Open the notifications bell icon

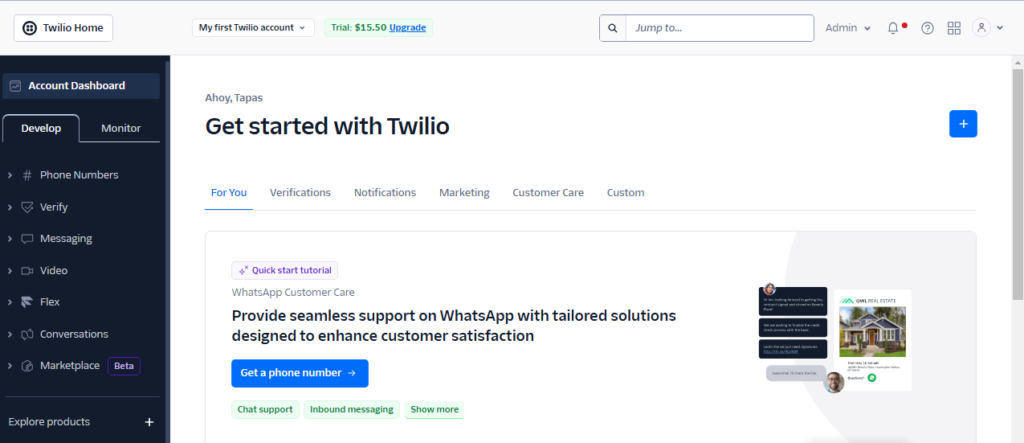point(893,28)
